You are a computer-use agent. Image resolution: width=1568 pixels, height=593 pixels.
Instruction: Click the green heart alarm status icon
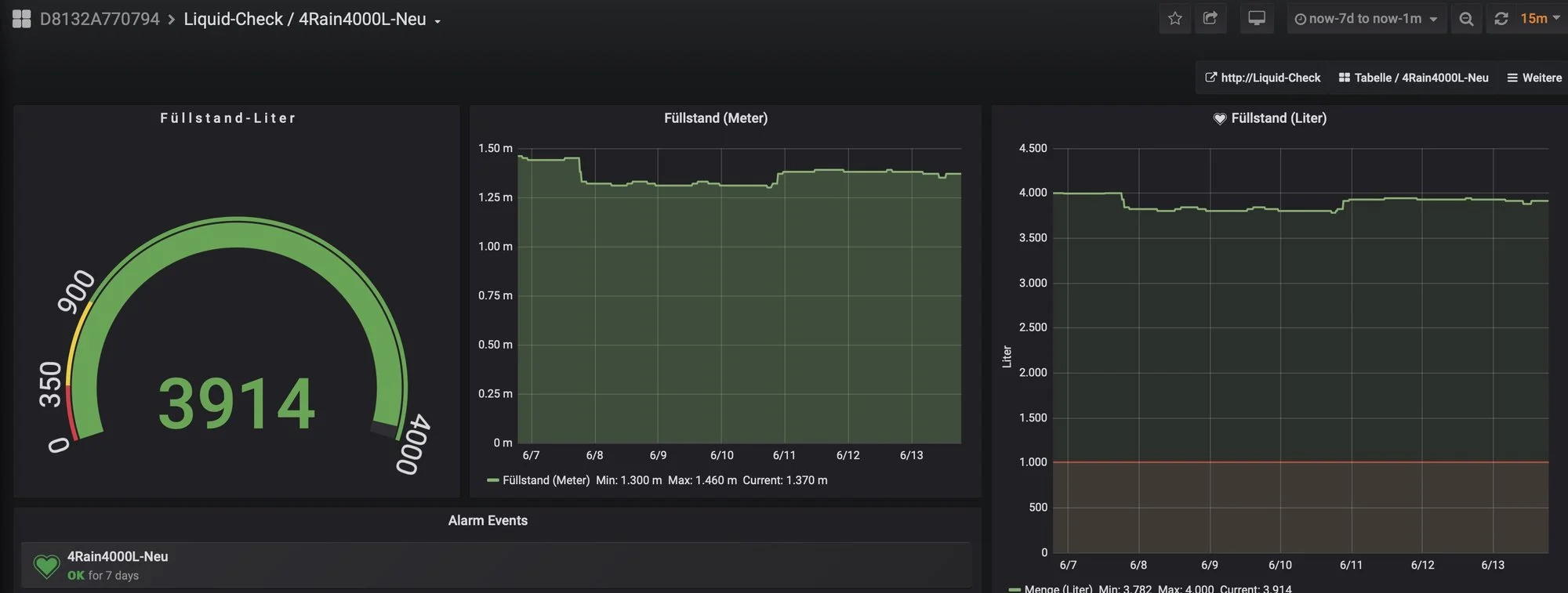click(x=46, y=566)
